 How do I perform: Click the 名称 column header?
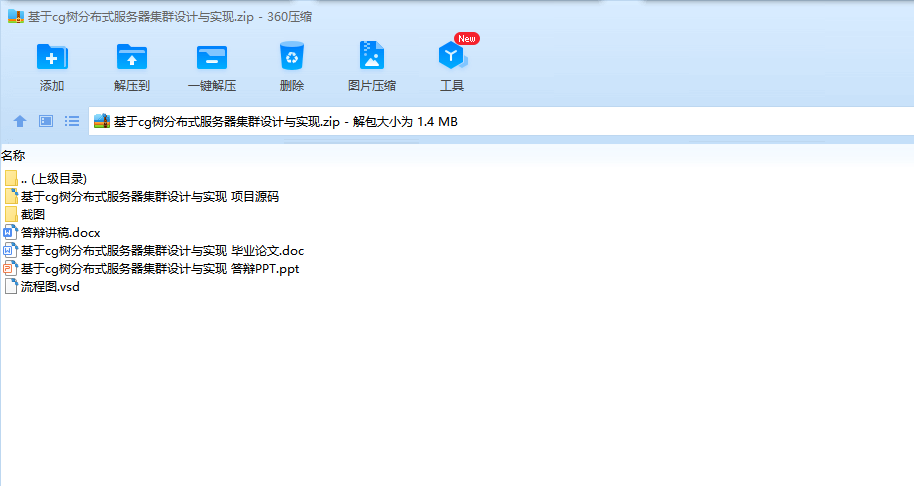tap(13, 156)
